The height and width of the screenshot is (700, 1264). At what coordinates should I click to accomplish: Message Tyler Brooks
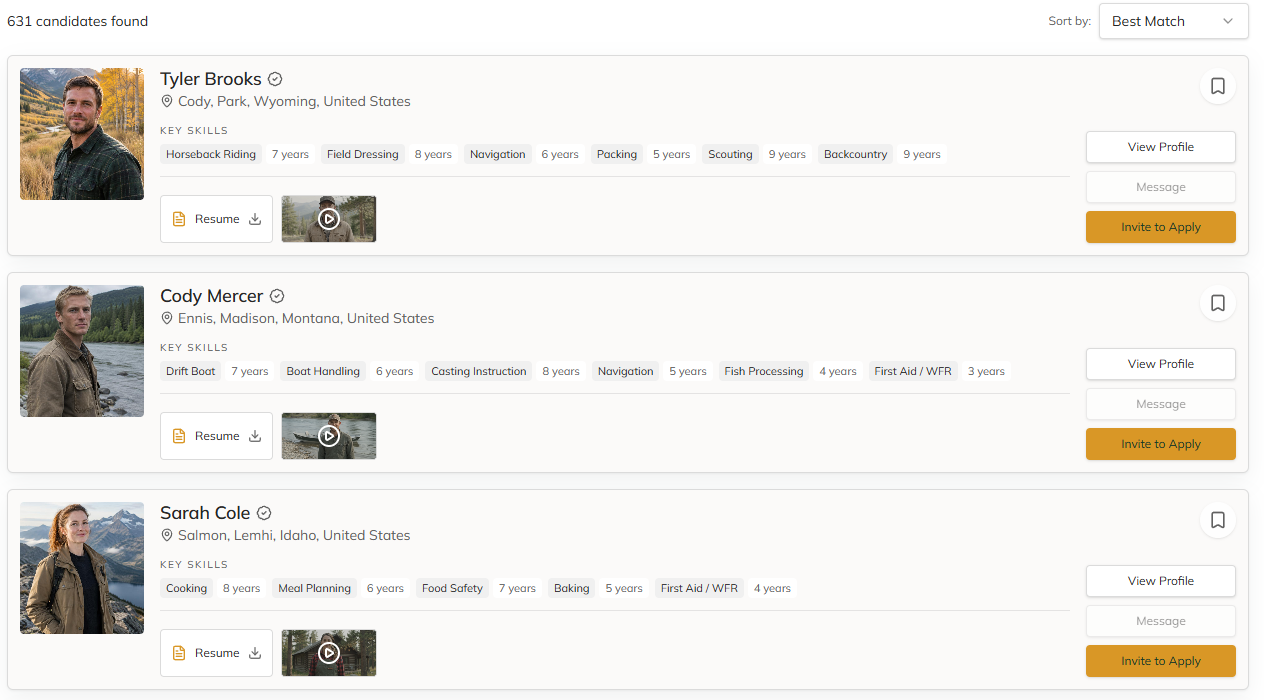pos(1161,187)
